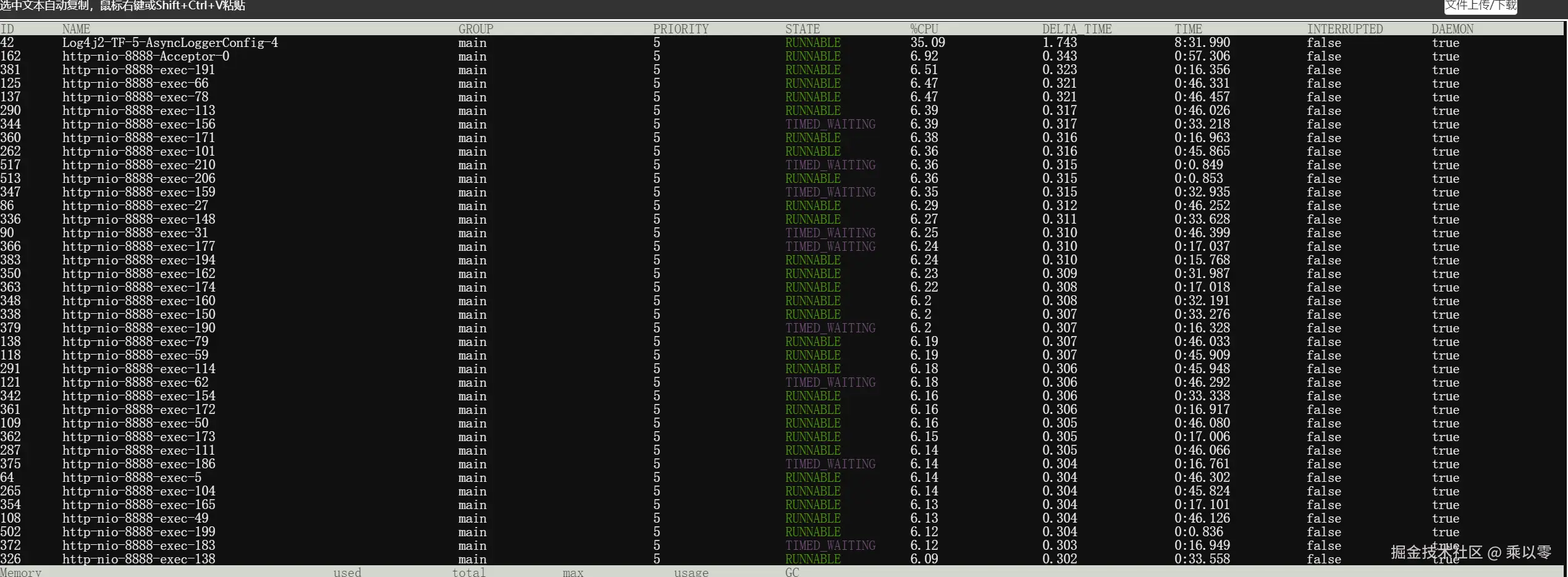This screenshot has width=1568, height=577.
Task: Select thread http-nio-8888-exec-154
Action: (x=138, y=396)
